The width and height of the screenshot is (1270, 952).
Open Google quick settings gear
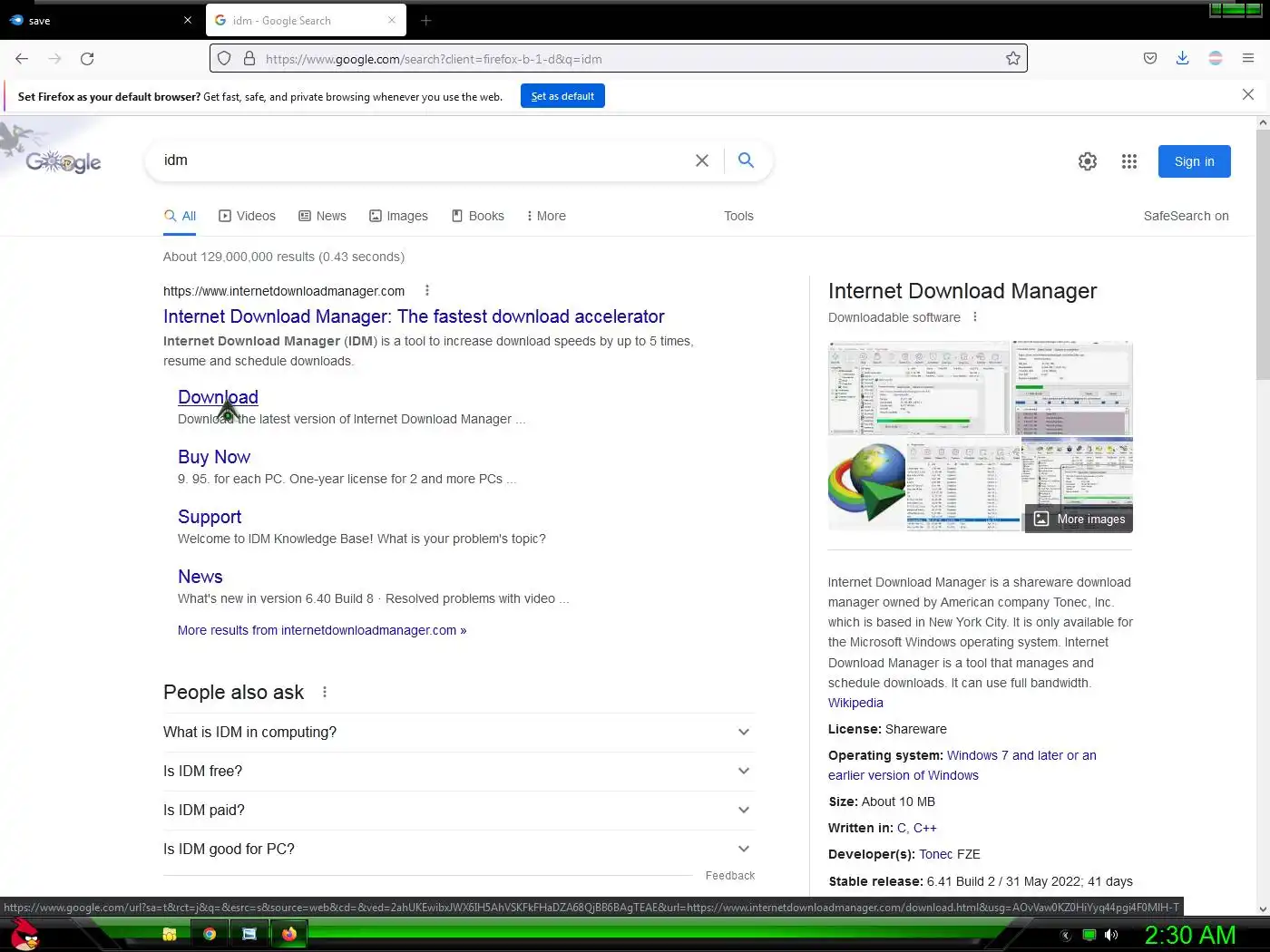1088,161
